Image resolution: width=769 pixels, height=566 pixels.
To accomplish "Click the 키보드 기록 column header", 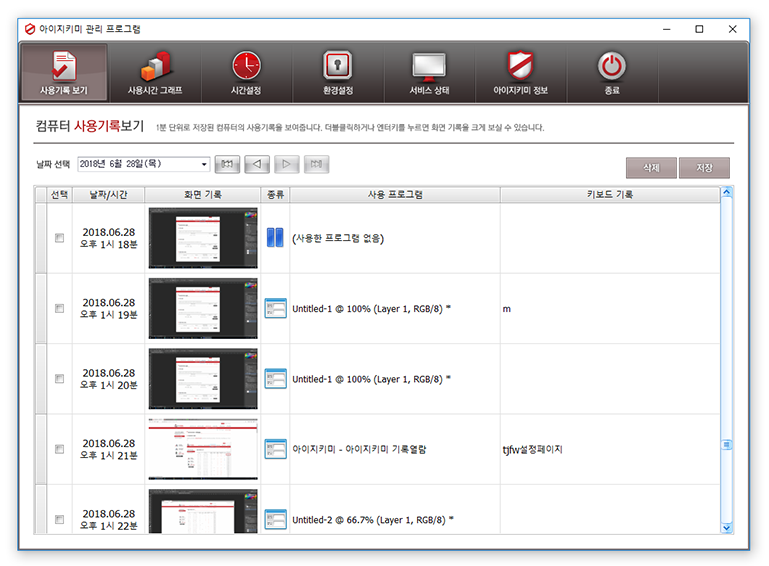I will (610, 195).
